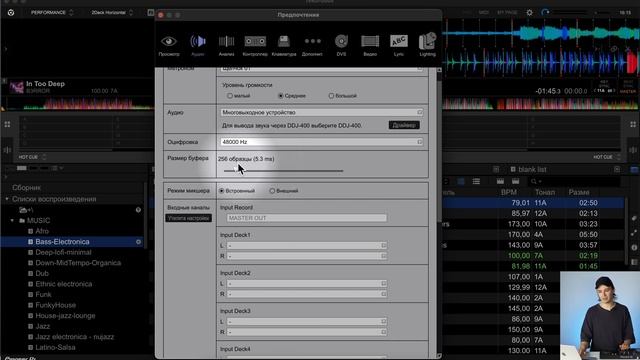Viewport: 640px width, 360px height.
Task: Select Встроенный mixer mode radio button
Action: click(x=221, y=191)
